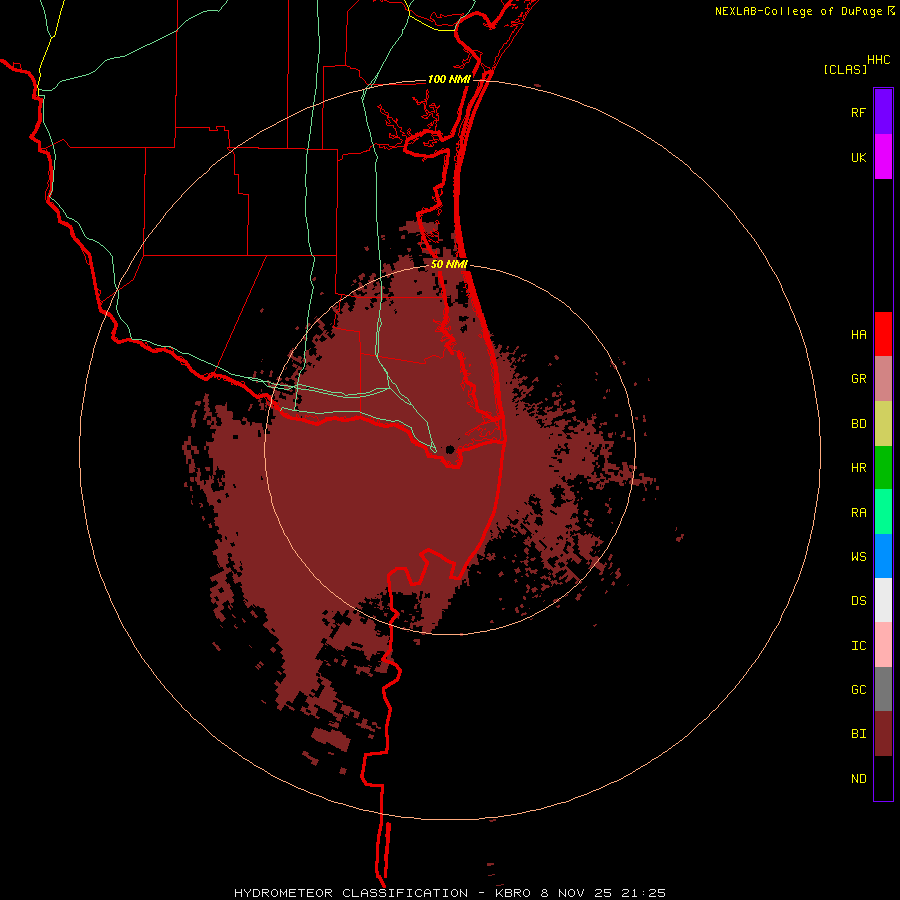Click the HYDROMETEOR CLASSIFICATION title text

tap(351, 893)
